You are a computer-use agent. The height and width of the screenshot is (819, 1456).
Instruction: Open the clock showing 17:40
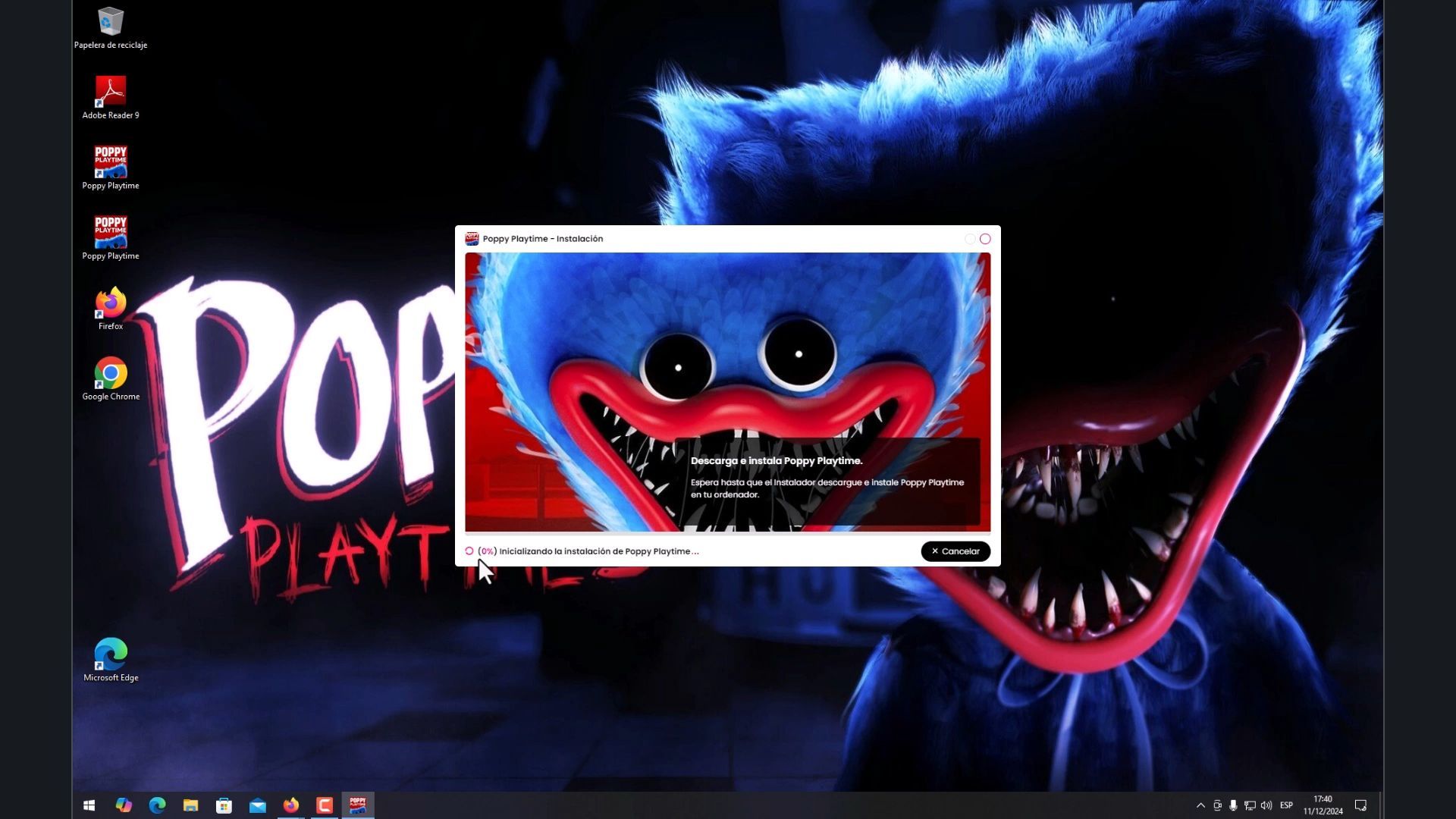click(1323, 805)
